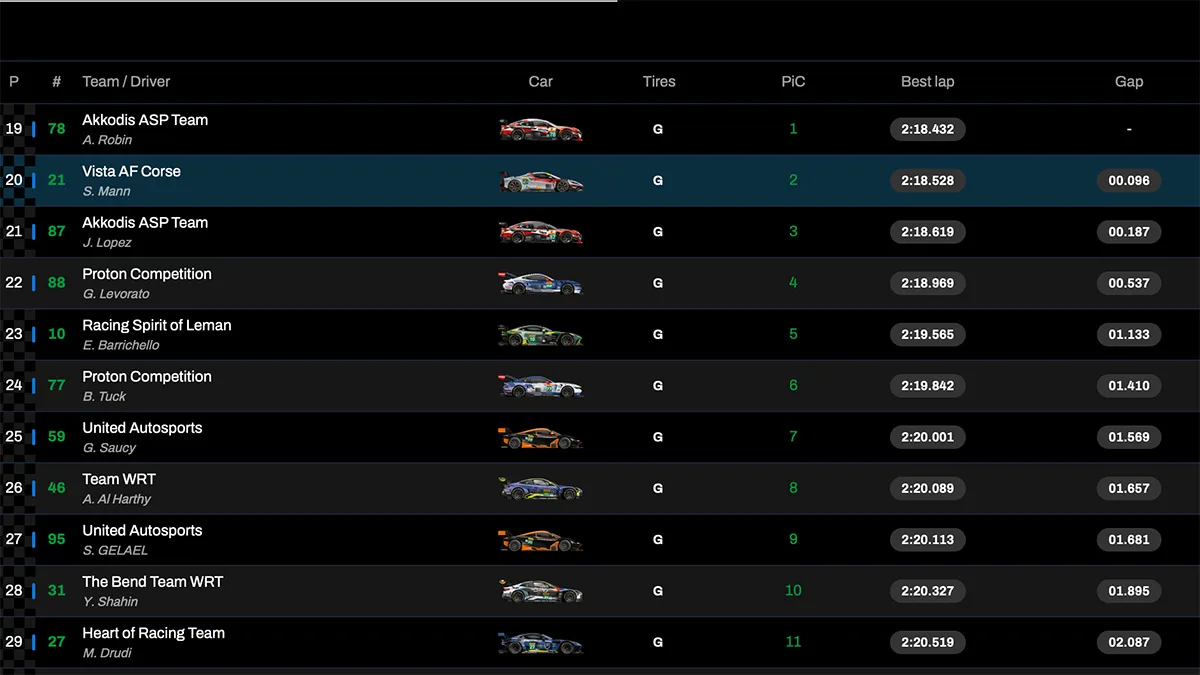Click the 2:20.113 lap time badge

[x=927, y=540]
